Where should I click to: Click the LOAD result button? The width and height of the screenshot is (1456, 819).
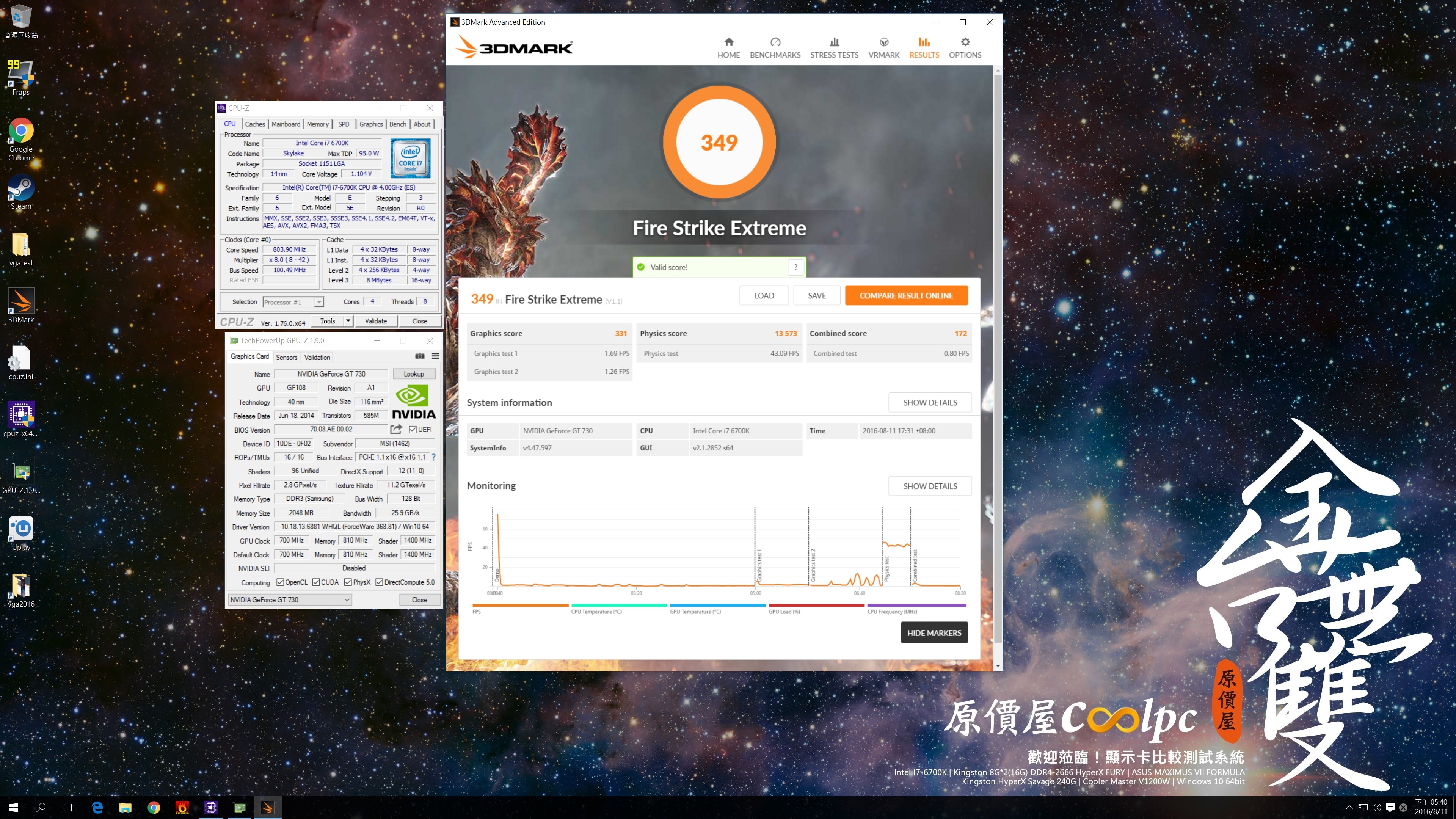pyautogui.click(x=764, y=296)
